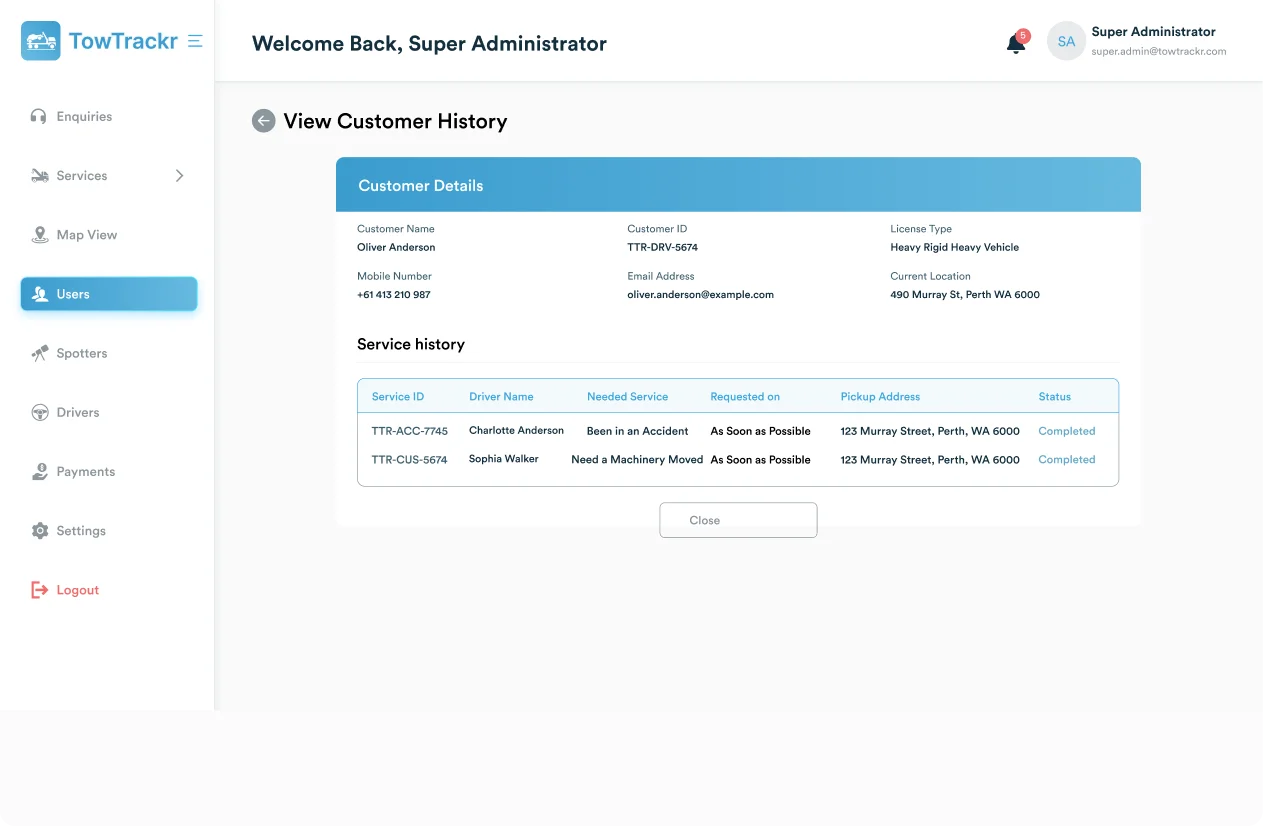
Task: Click the TowTrackr tow truck logo
Action: (x=41, y=41)
